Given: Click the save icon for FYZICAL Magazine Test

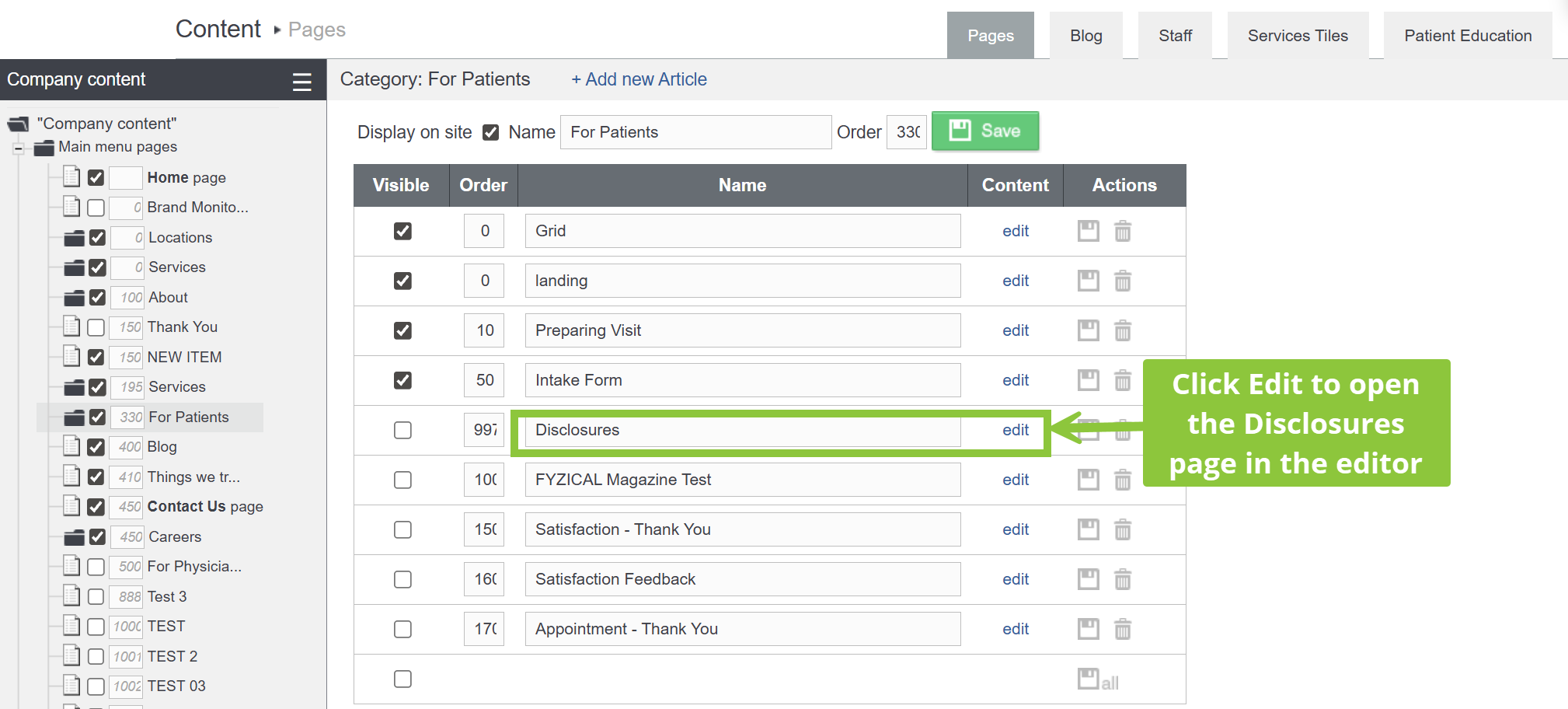Looking at the screenshot, I should coord(1089,480).
